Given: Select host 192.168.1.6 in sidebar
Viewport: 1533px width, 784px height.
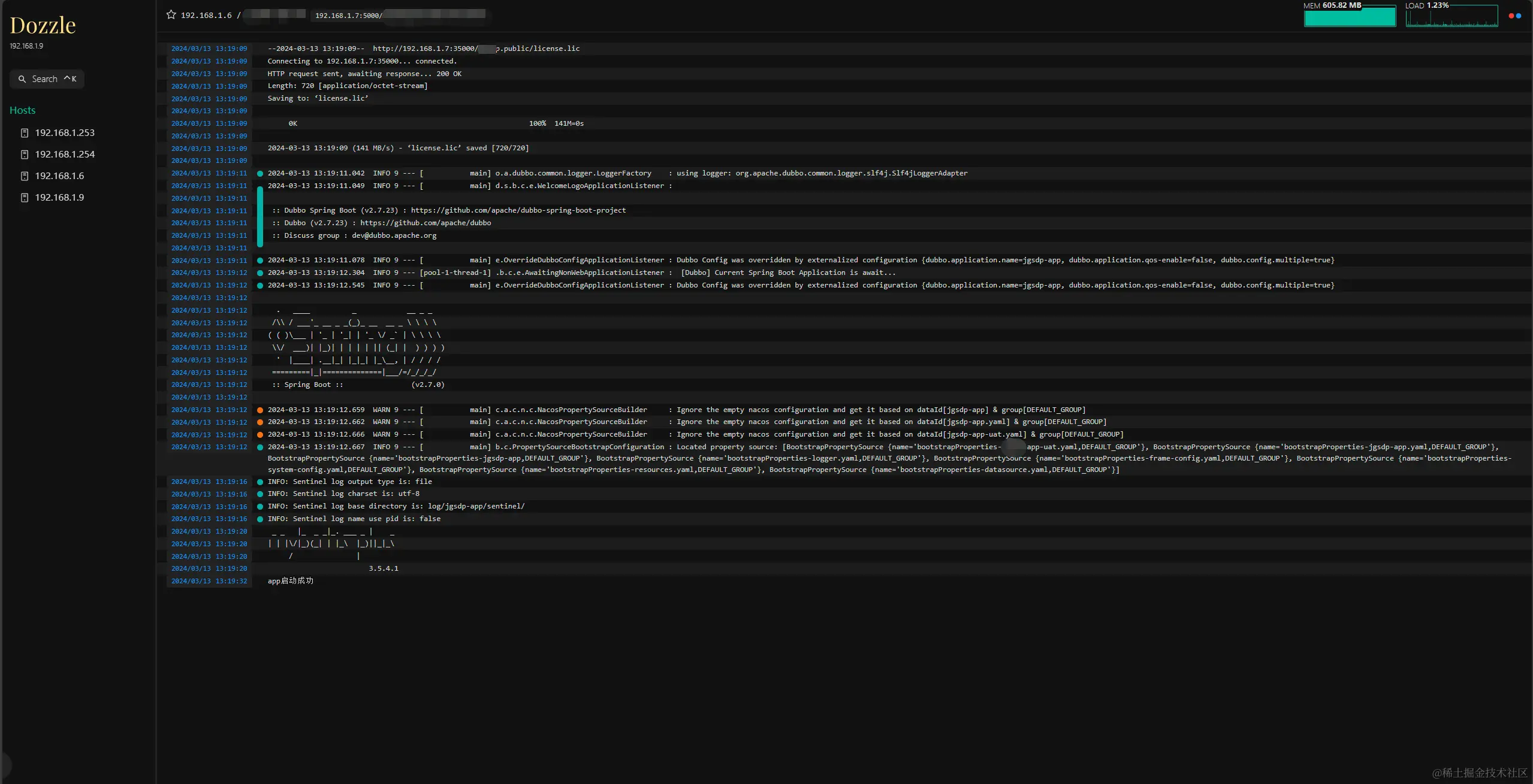Looking at the screenshot, I should tap(59, 176).
